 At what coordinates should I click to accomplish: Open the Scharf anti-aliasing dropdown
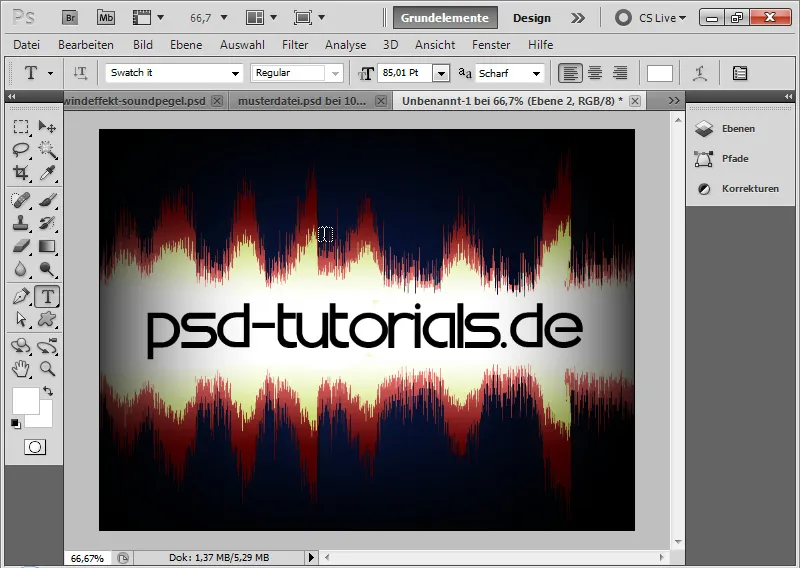pos(536,73)
